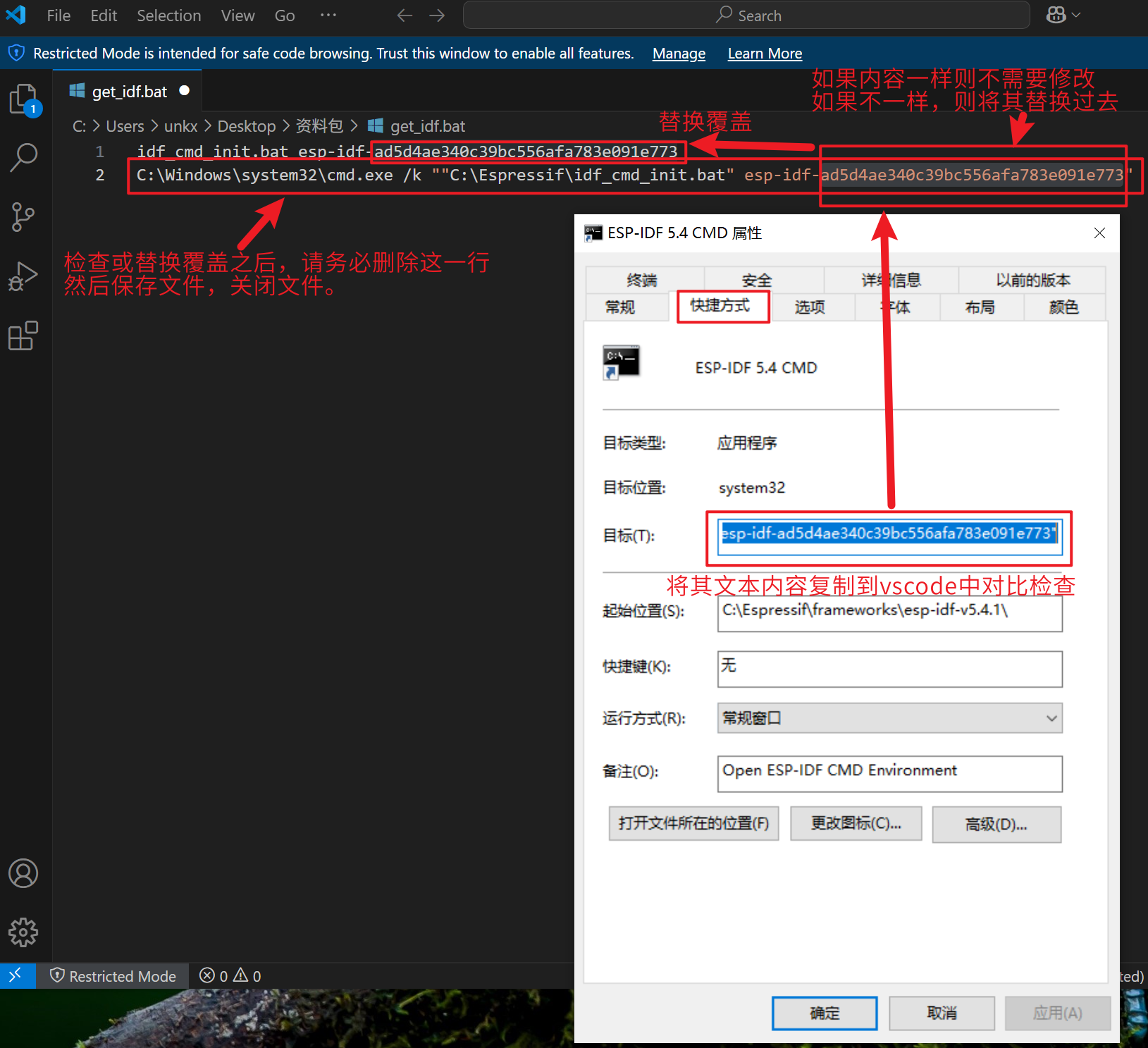This screenshot has height=1048, width=1148.
Task: Click the Learn More link
Action: pos(765,54)
